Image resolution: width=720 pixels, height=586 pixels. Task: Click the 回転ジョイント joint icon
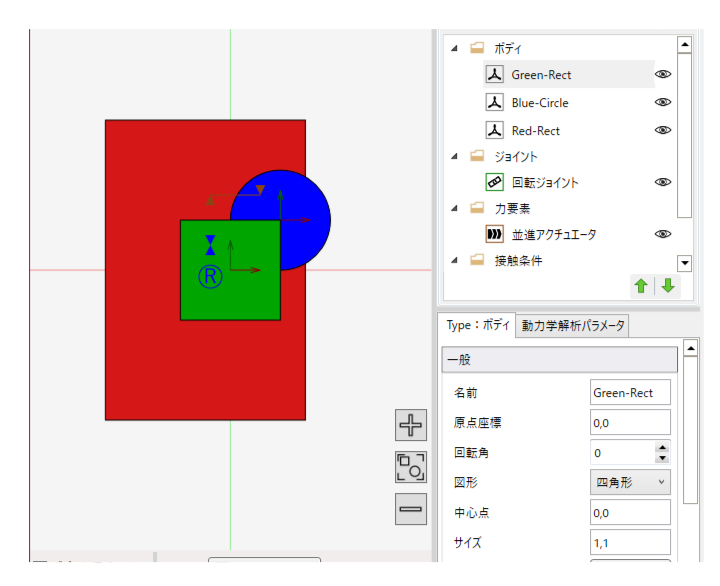click(494, 183)
